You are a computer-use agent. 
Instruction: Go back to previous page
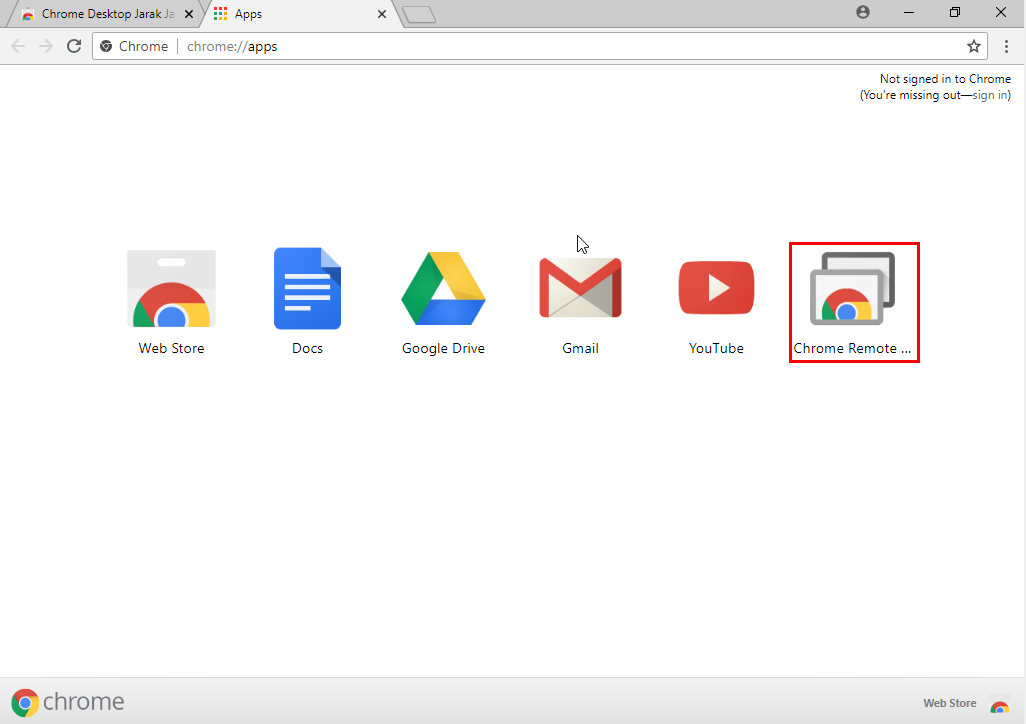[x=18, y=46]
